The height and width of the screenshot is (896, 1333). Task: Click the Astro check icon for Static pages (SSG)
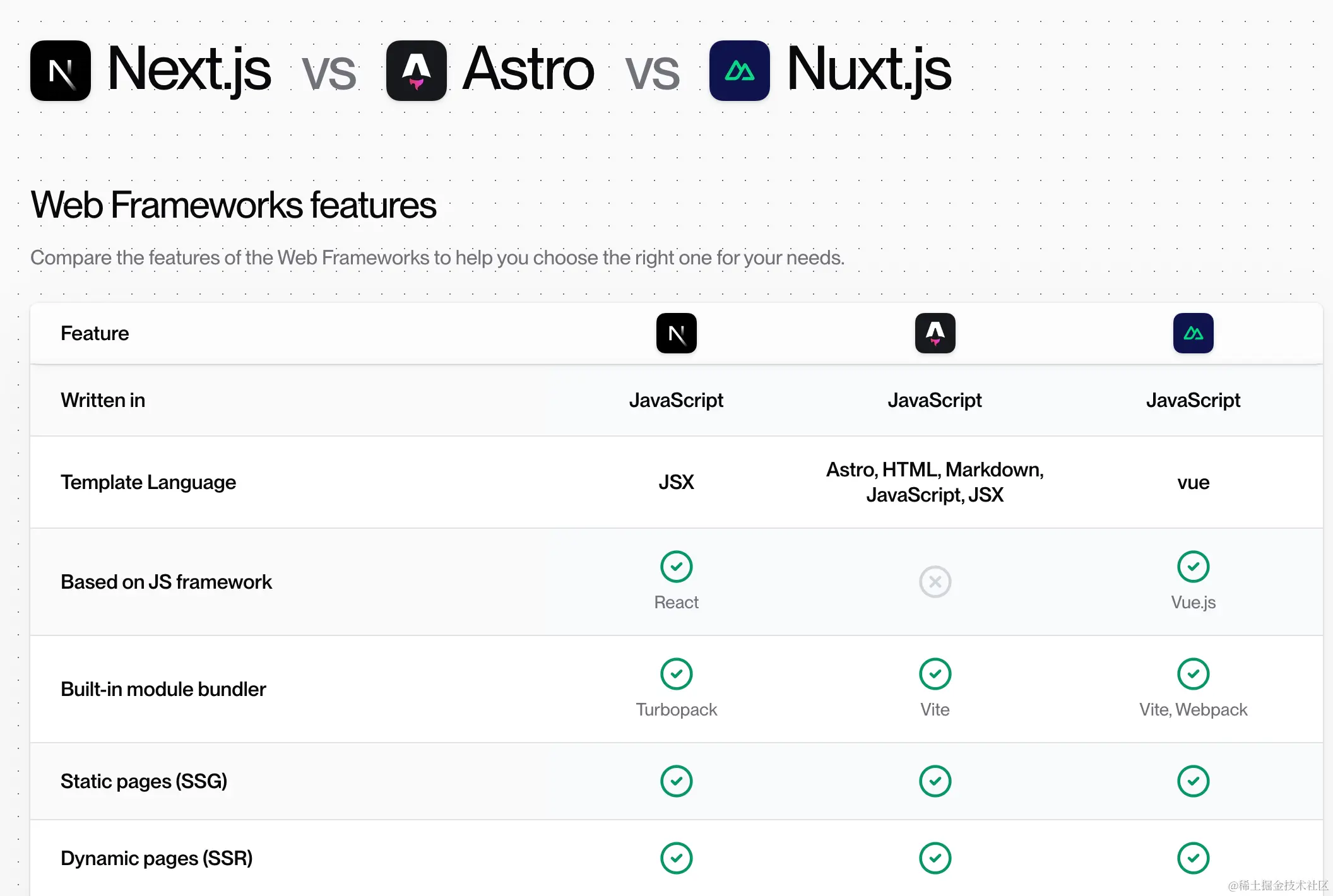935,781
